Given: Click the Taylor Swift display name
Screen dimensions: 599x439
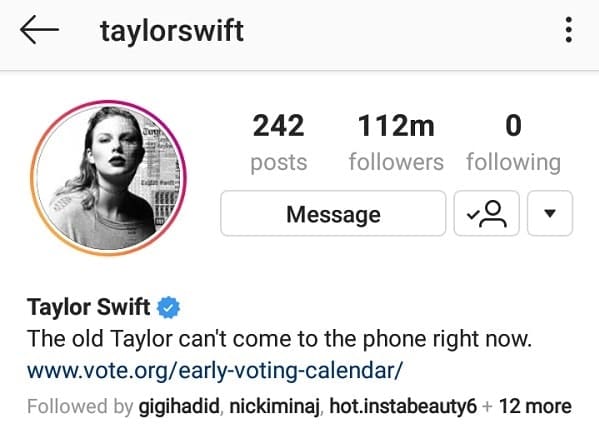Looking at the screenshot, I should 88,307.
